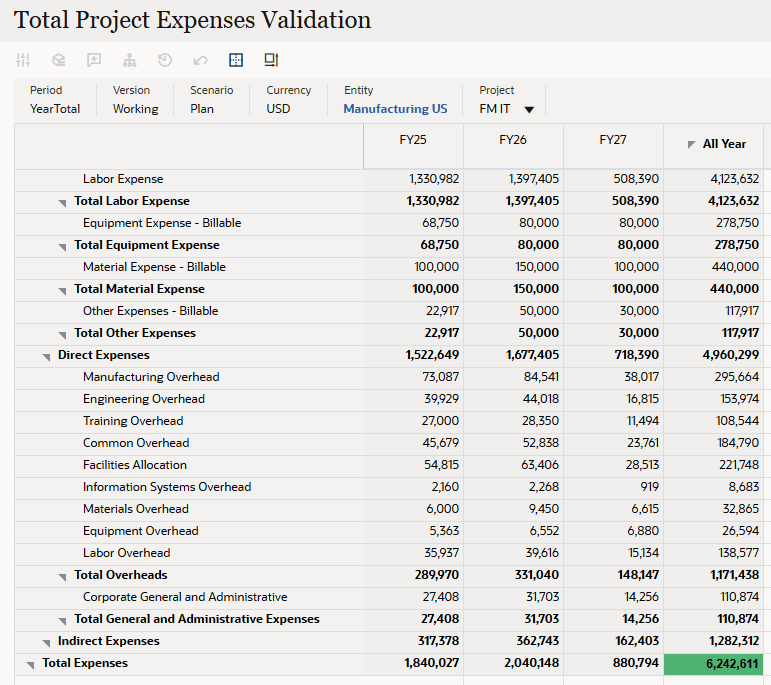Click Manufacturing Overhead FY26 cell 84,541
Screen dimensions: 771x685
(513, 377)
